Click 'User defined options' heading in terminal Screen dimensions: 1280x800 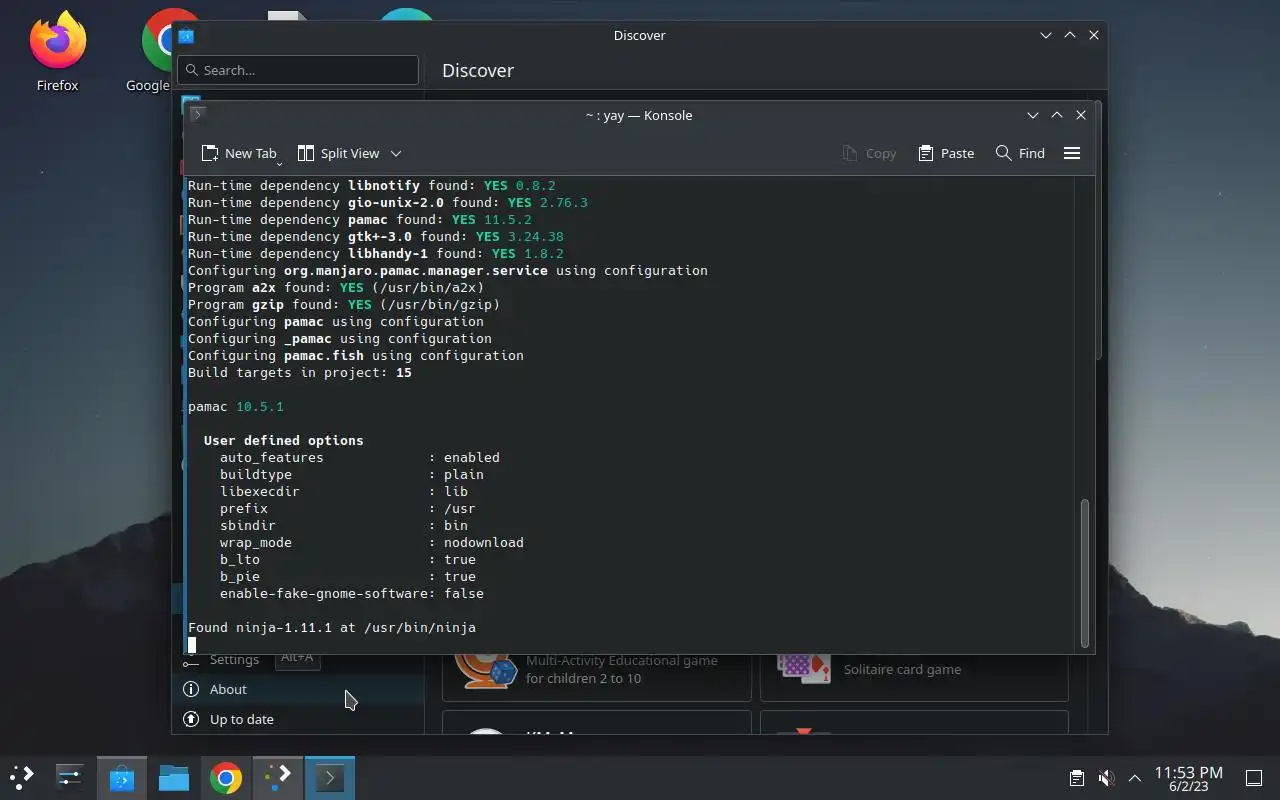284,441
